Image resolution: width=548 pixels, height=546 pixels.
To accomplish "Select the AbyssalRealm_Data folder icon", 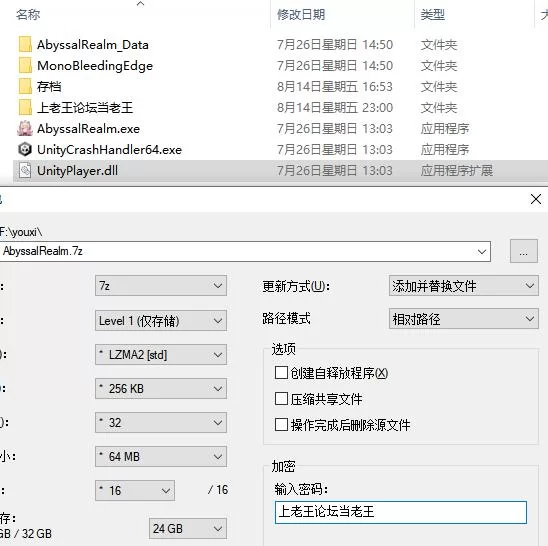I will pos(25,44).
